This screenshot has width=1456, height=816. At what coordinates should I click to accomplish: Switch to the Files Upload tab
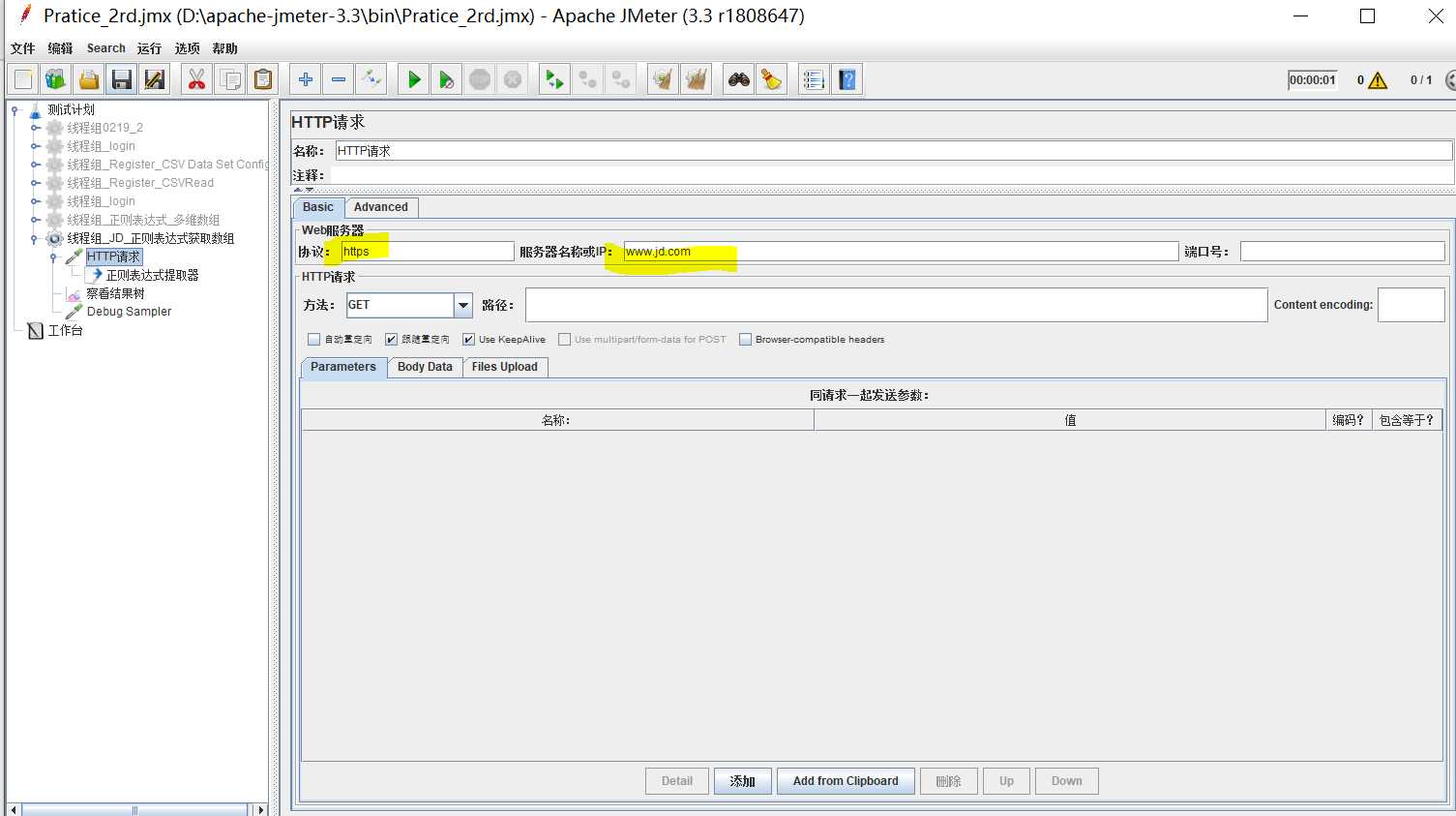pos(504,367)
